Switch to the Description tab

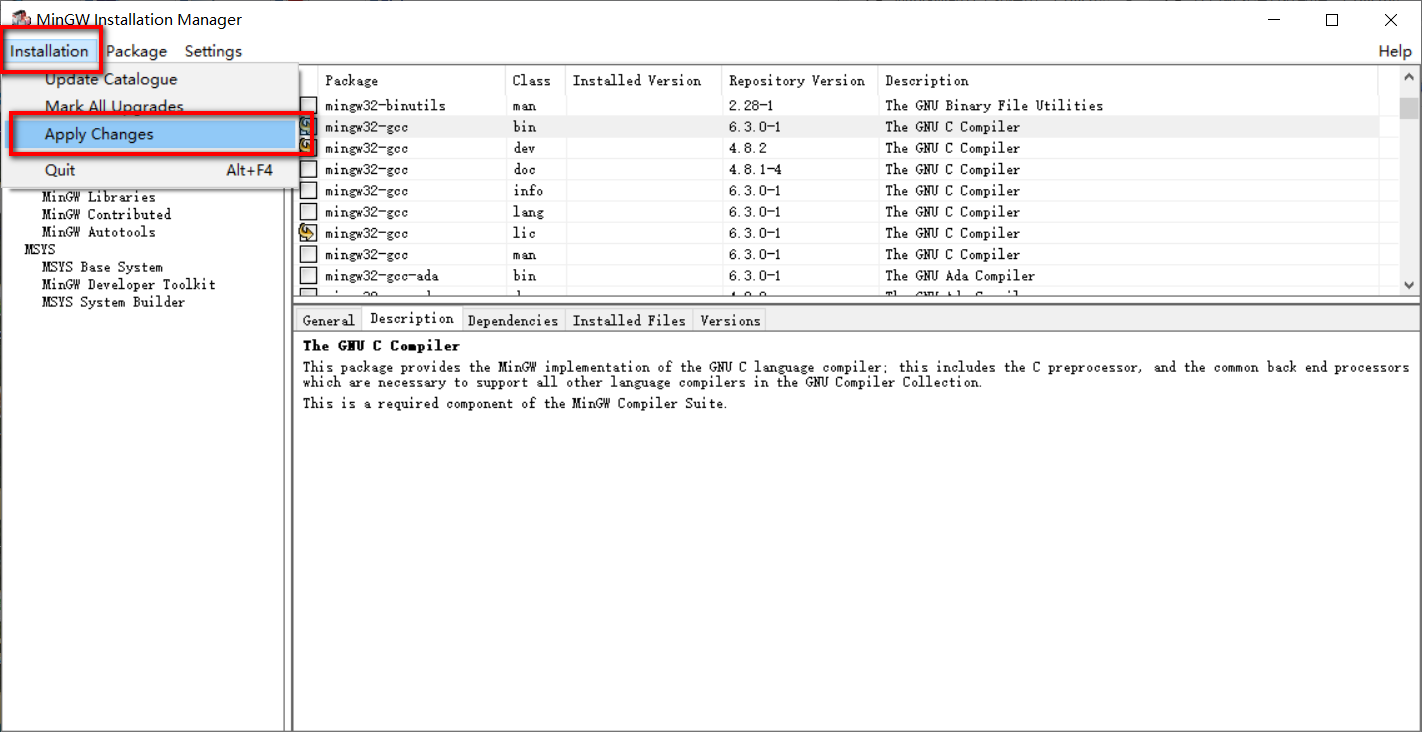(x=411, y=319)
